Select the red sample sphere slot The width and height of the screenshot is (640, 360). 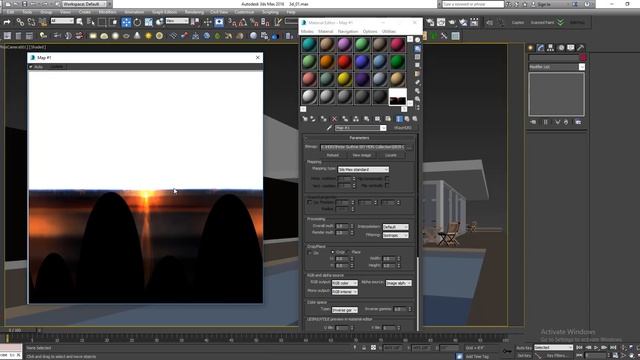(x=344, y=62)
